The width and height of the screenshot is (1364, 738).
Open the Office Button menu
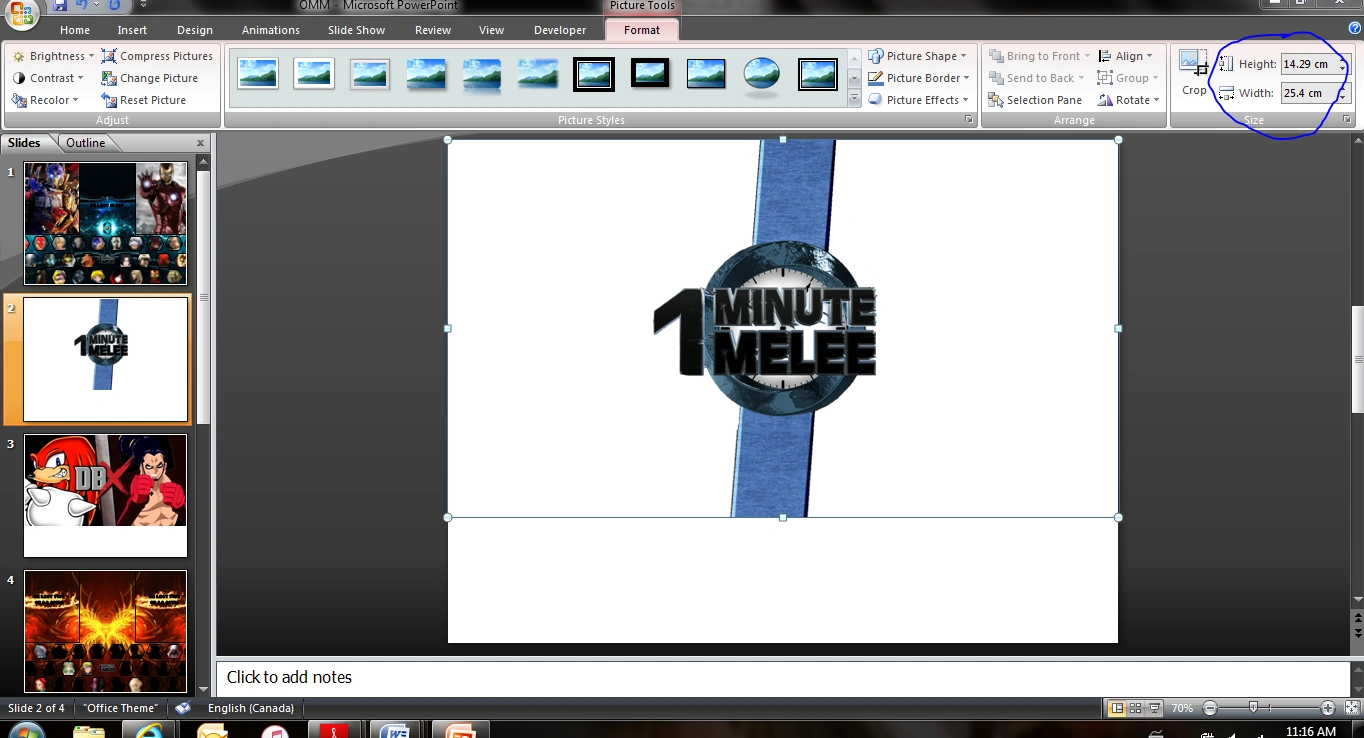(x=20, y=14)
